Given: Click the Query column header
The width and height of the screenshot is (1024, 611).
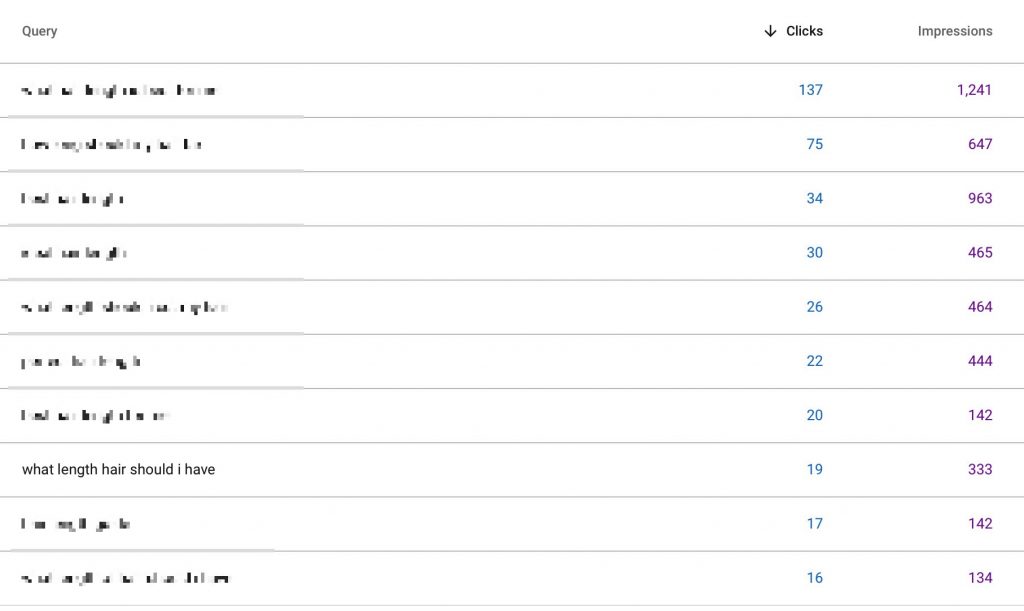Looking at the screenshot, I should pyautogui.click(x=39, y=31).
